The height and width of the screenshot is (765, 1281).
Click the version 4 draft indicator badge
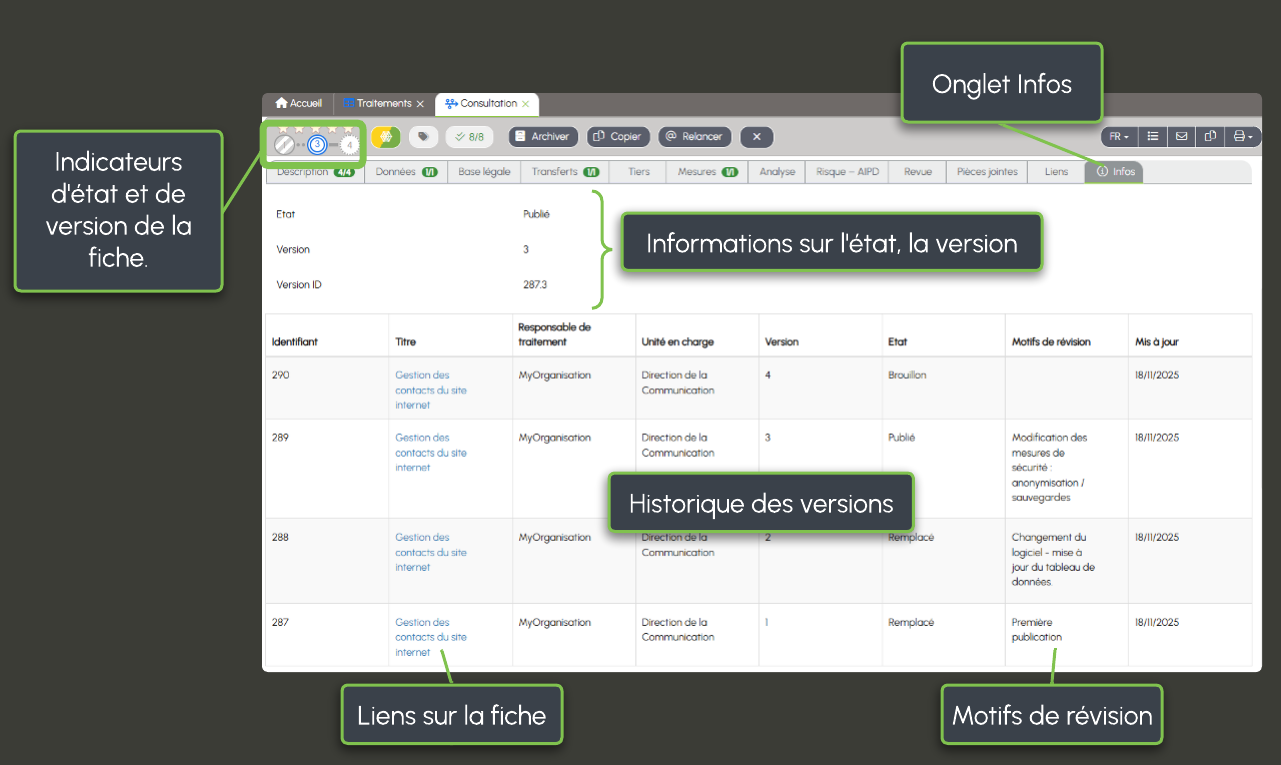click(349, 145)
